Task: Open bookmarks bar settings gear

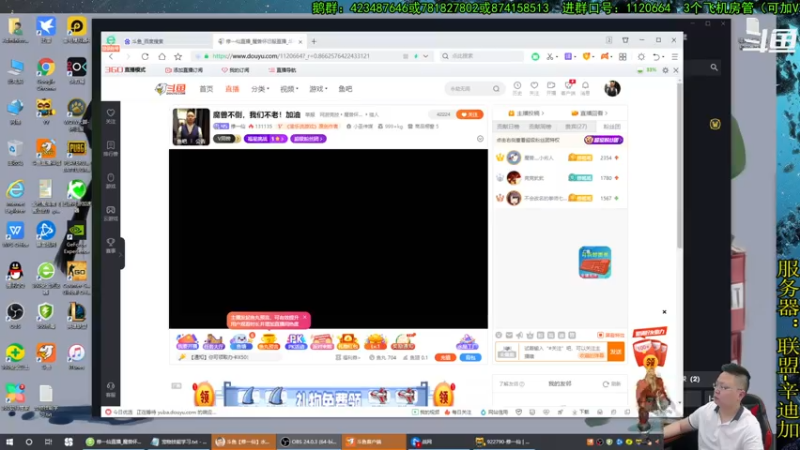Action: (x=665, y=70)
